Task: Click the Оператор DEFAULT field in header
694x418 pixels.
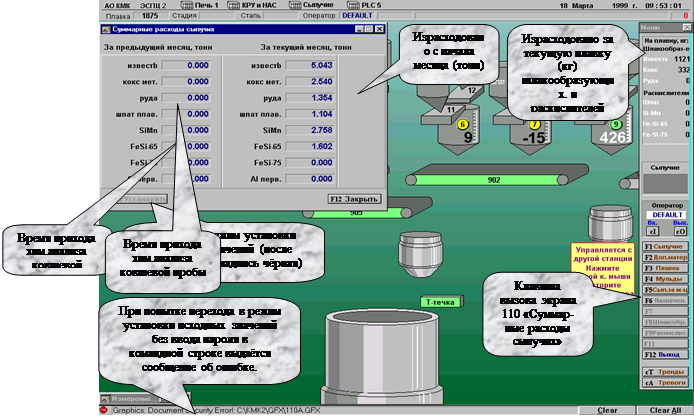Action: click(x=356, y=17)
